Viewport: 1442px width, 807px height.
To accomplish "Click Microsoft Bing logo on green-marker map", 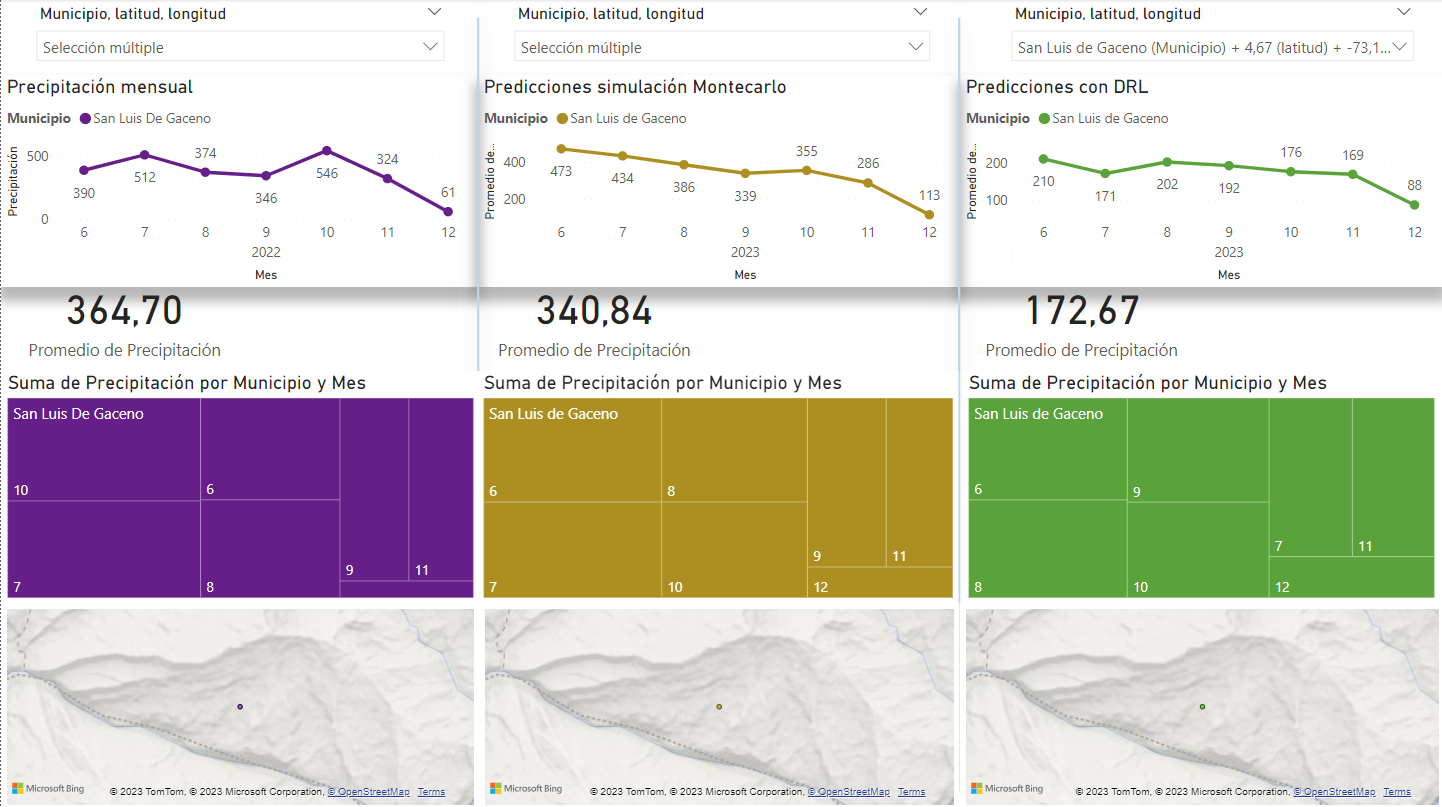I will click(x=1007, y=789).
